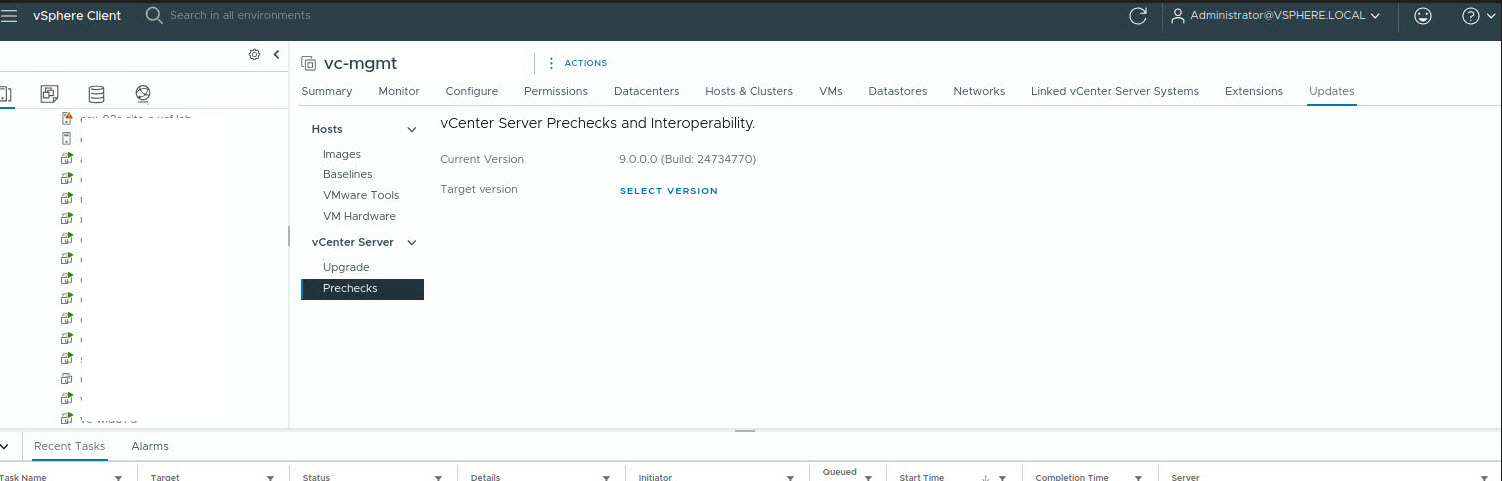This screenshot has width=1502, height=481.
Task: Select Baselines under Hosts
Action: click(347, 175)
